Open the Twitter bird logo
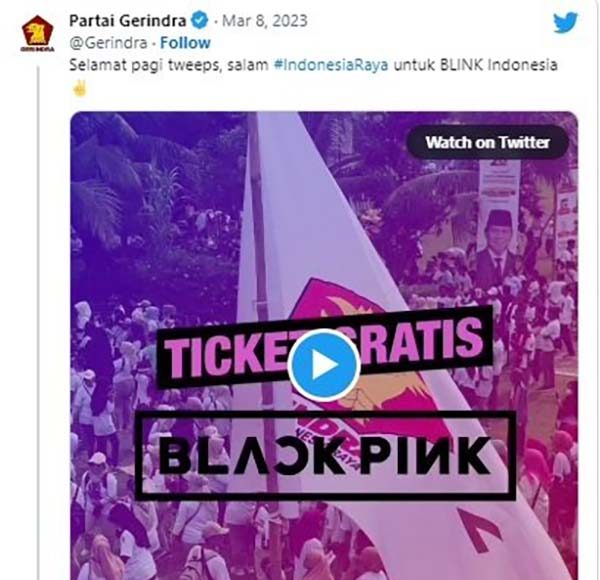This screenshot has width=600, height=580. (x=565, y=23)
